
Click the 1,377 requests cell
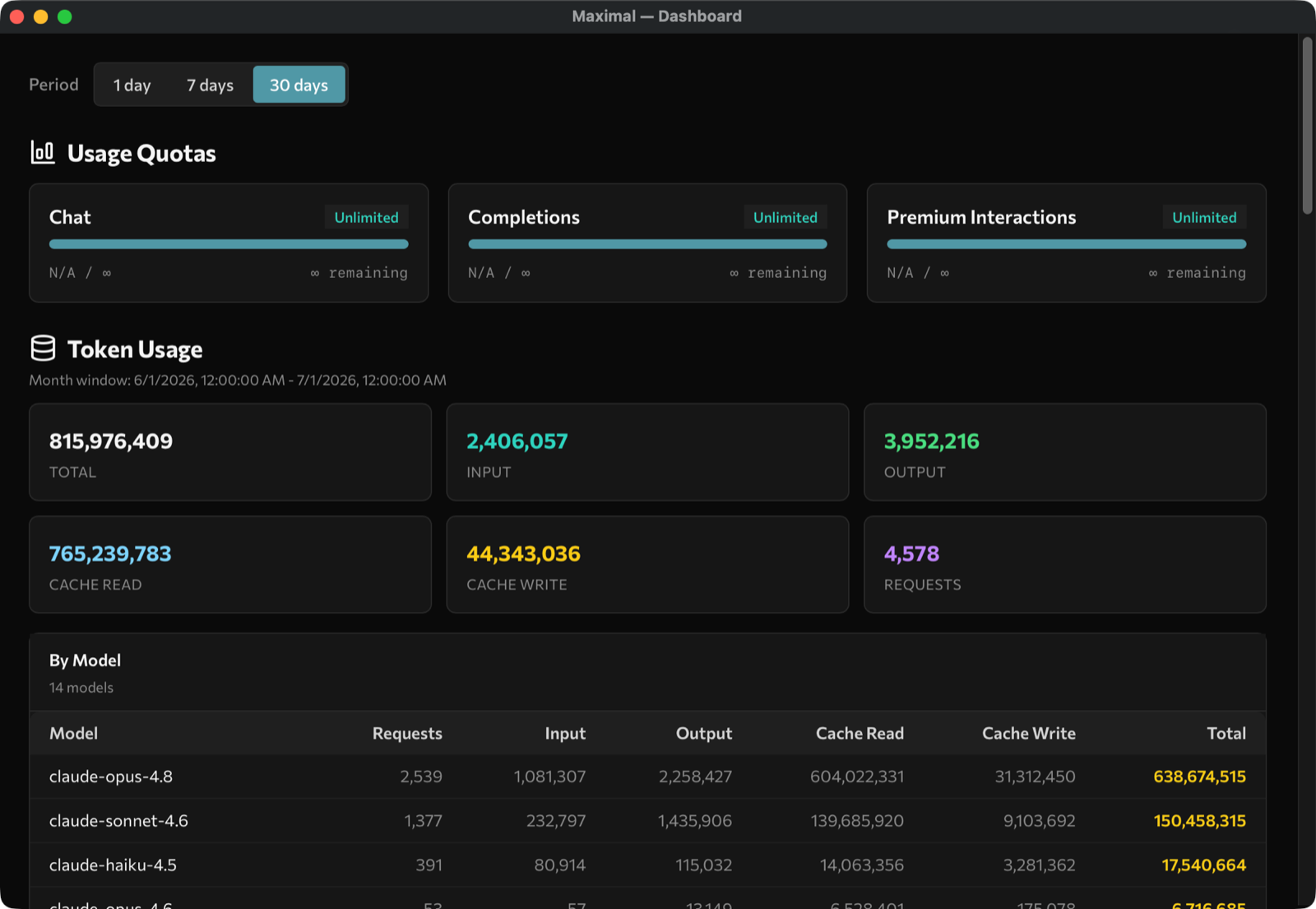(423, 821)
